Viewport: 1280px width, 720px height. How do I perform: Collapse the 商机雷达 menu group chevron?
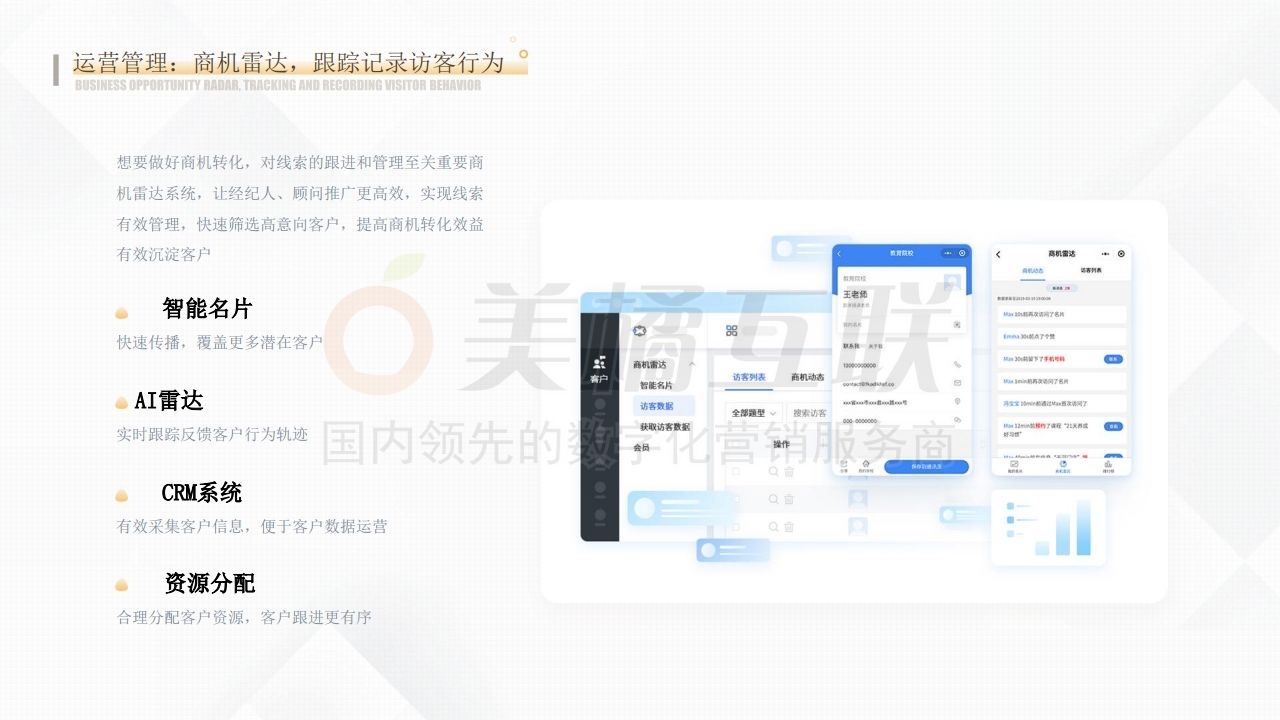(692, 364)
